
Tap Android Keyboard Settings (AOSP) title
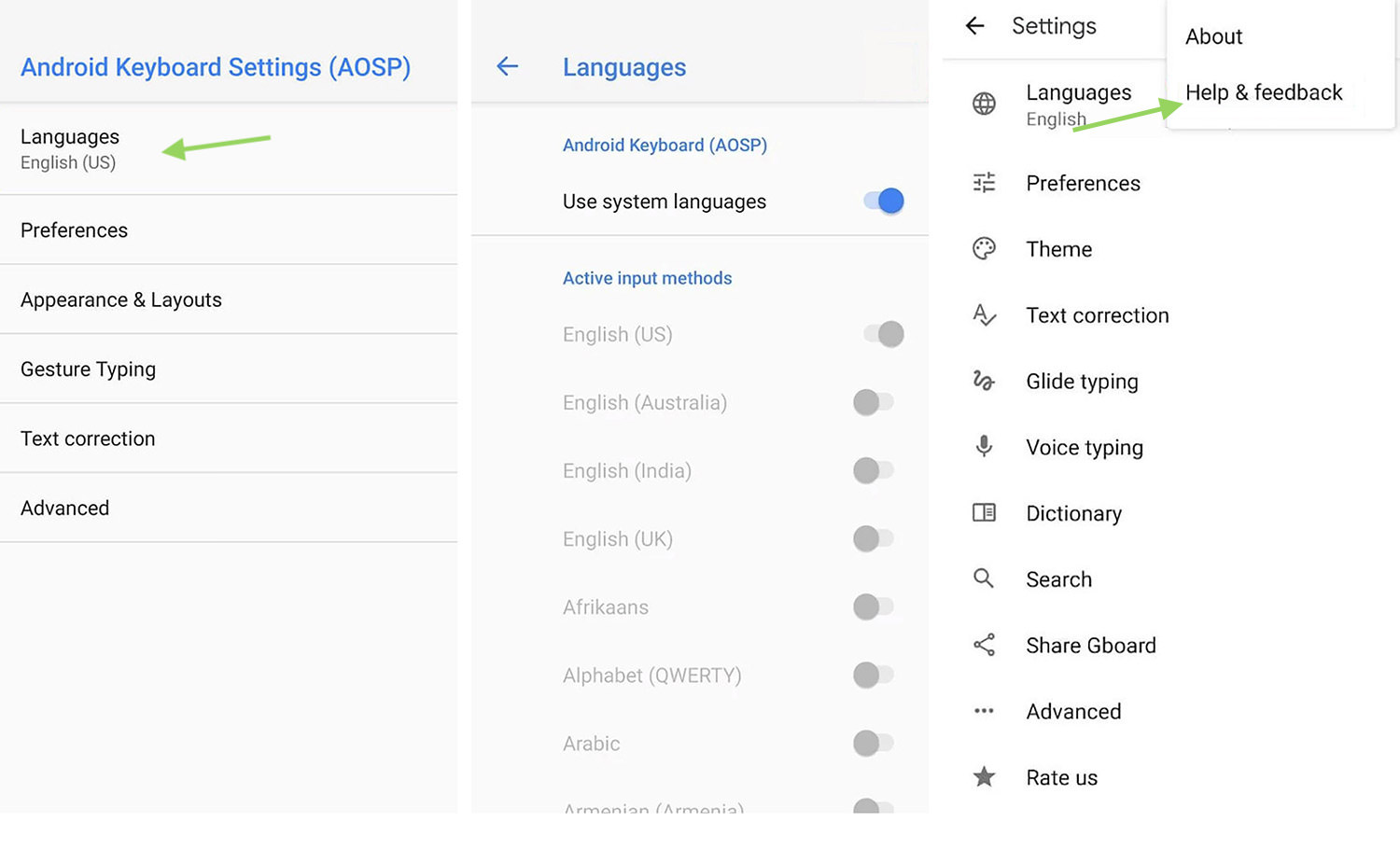click(216, 67)
